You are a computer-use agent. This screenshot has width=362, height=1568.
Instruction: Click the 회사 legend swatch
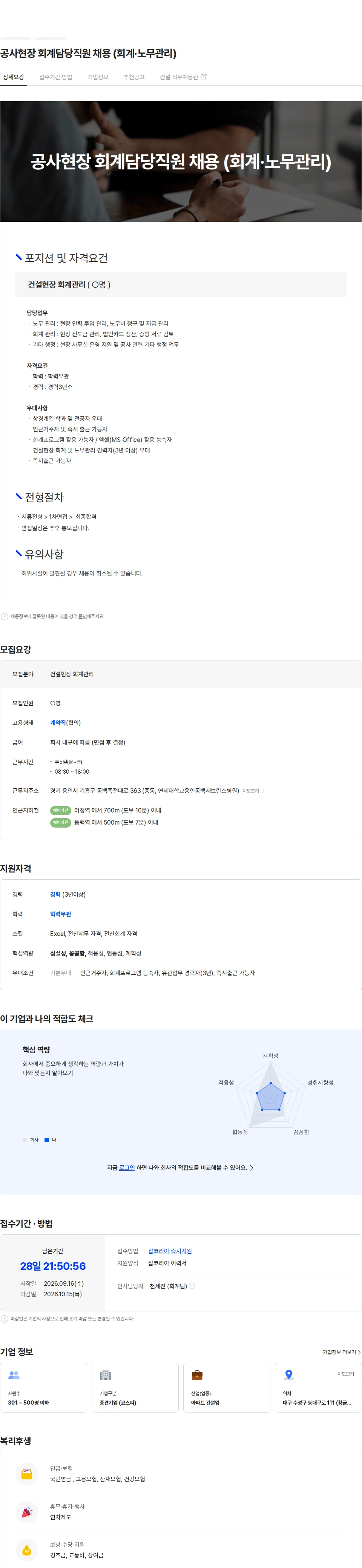pyautogui.click(x=25, y=1139)
